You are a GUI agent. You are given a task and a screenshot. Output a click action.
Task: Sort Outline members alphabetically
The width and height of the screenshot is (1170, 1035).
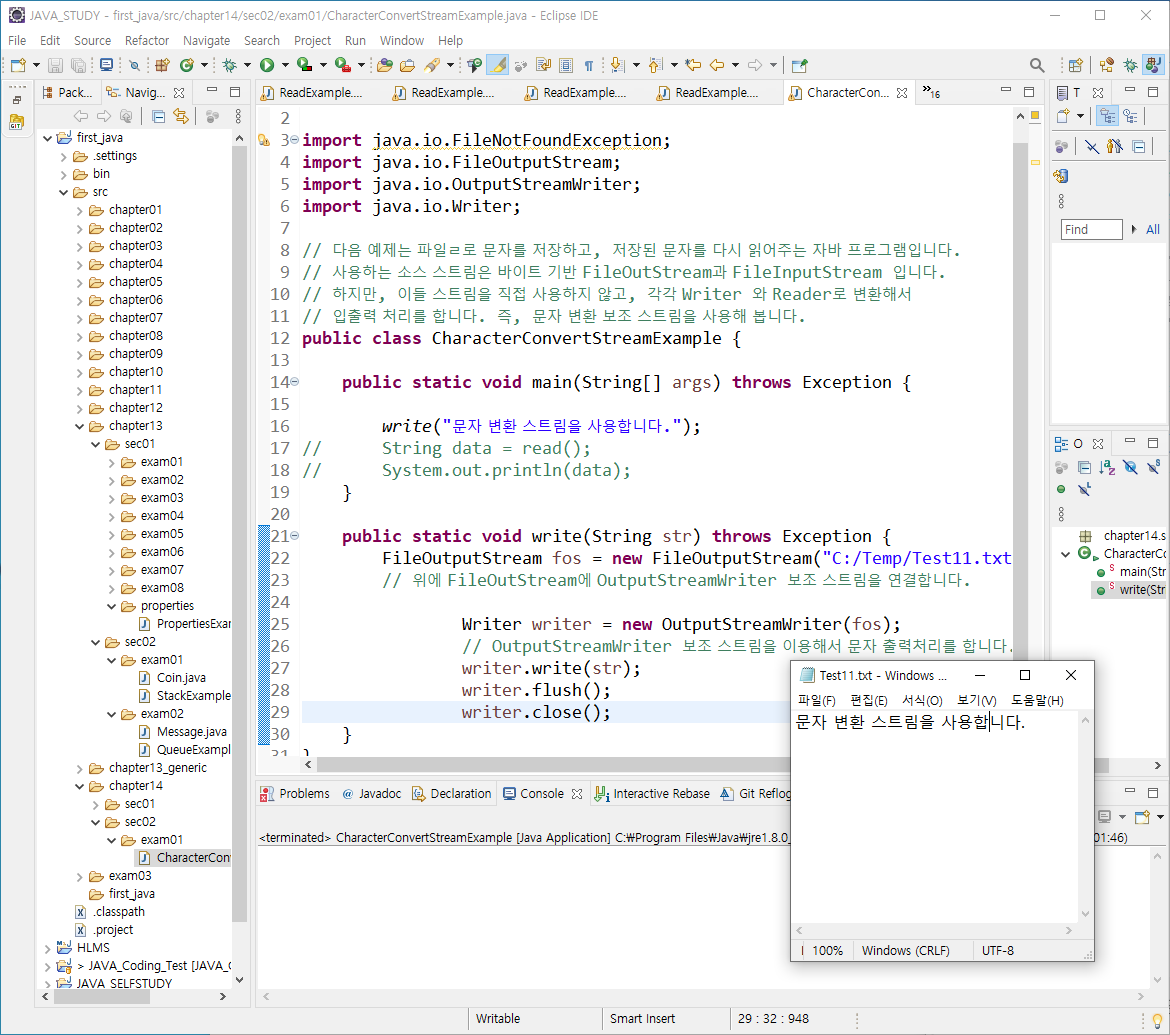coord(1107,467)
